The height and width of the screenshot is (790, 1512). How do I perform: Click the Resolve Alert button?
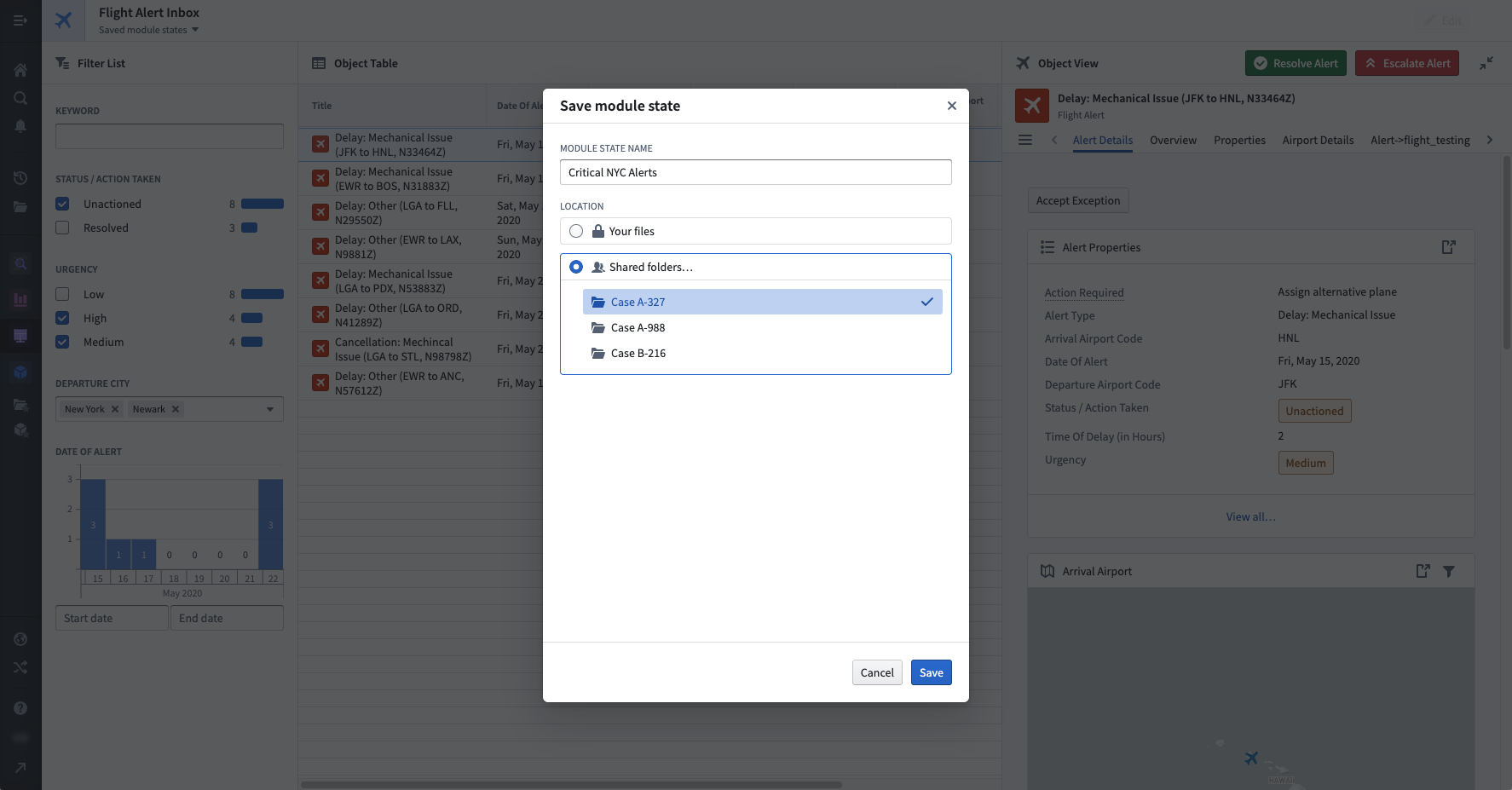[x=1296, y=63]
